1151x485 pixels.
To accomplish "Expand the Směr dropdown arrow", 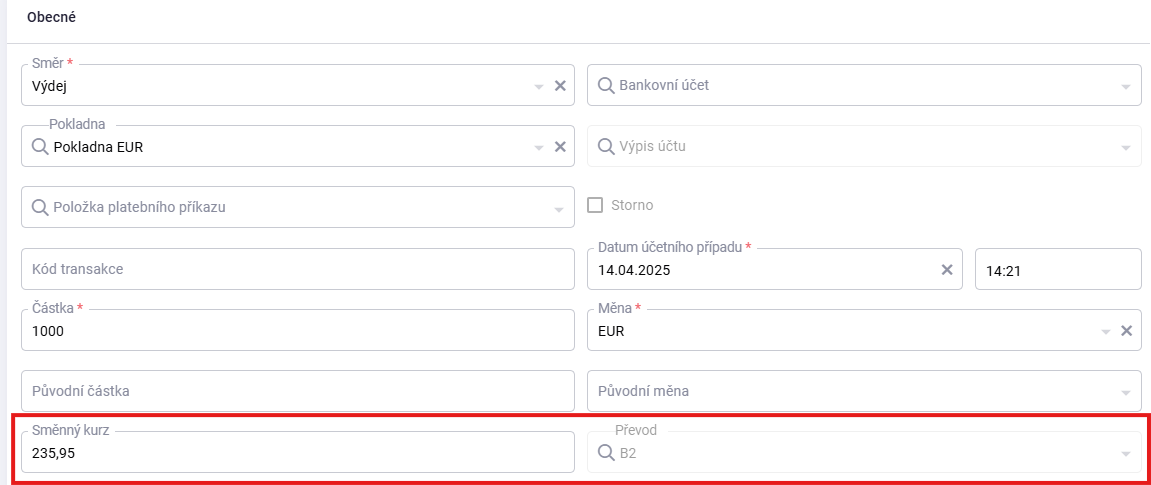I will (x=539, y=87).
